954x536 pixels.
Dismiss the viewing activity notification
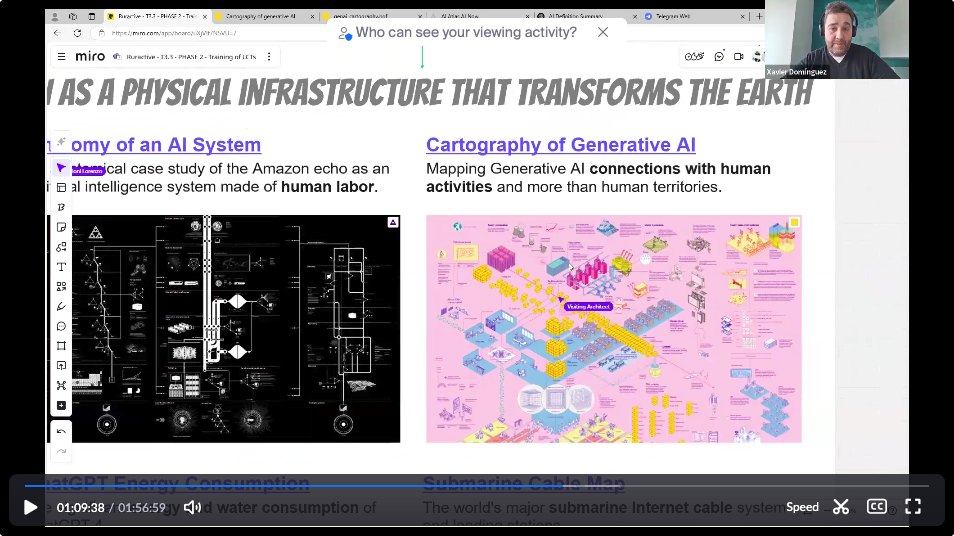[603, 32]
